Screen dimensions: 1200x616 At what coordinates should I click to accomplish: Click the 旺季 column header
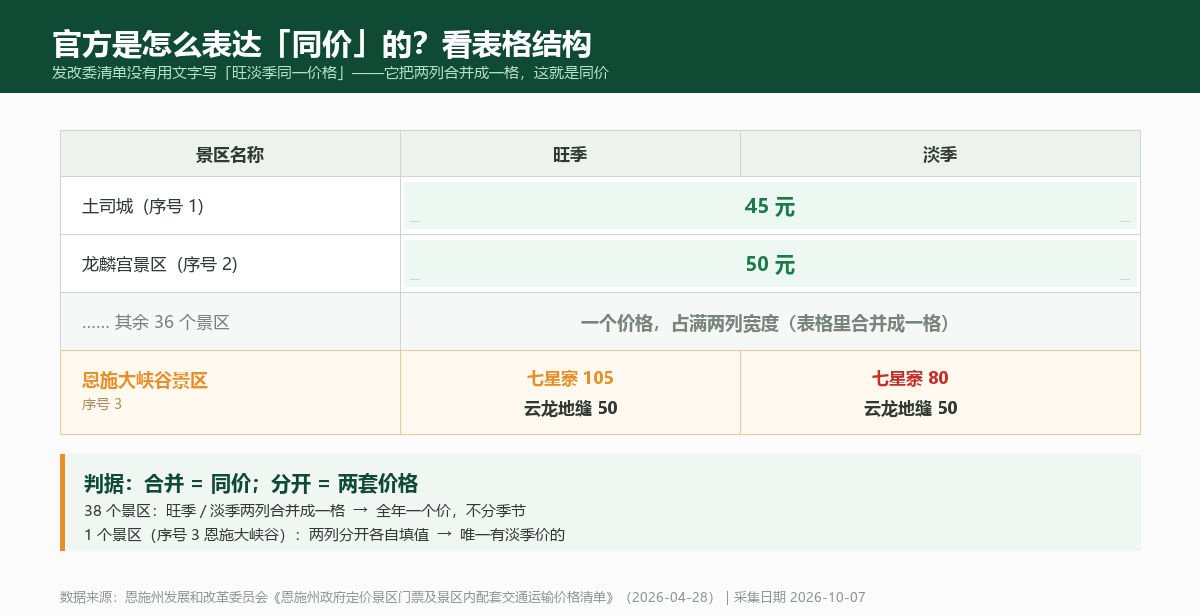coord(570,154)
